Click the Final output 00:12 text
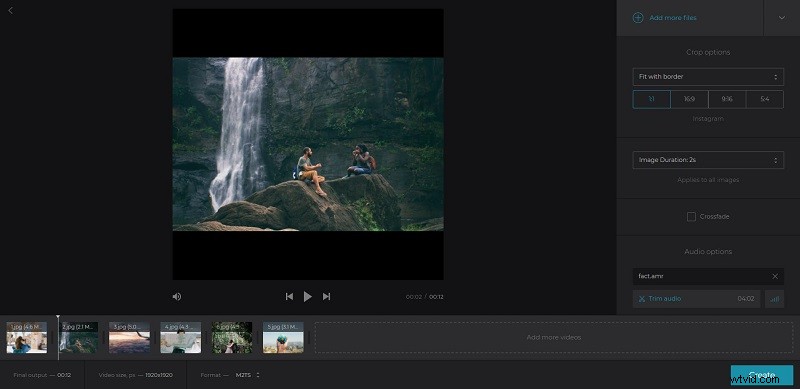Screen dimensions: 800x389 [x=42, y=375]
